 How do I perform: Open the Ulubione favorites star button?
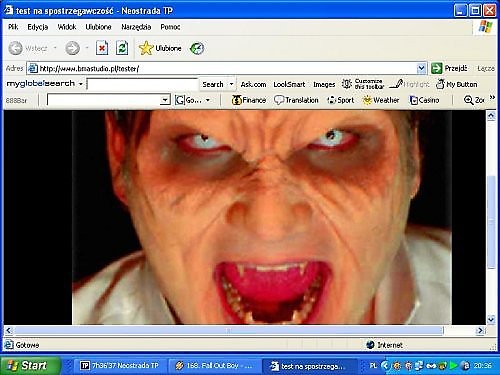click(x=160, y=48)
